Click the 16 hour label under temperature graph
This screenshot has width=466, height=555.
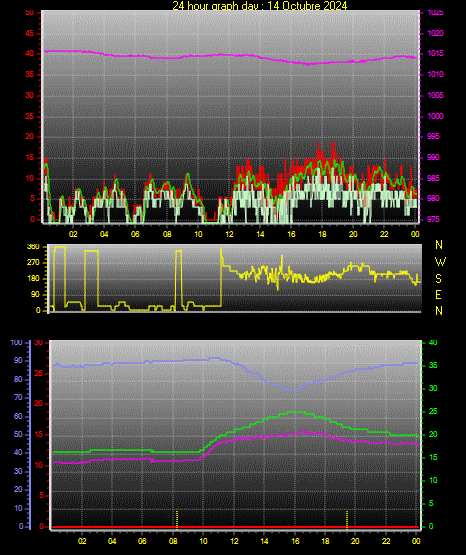tap(295, 541)
